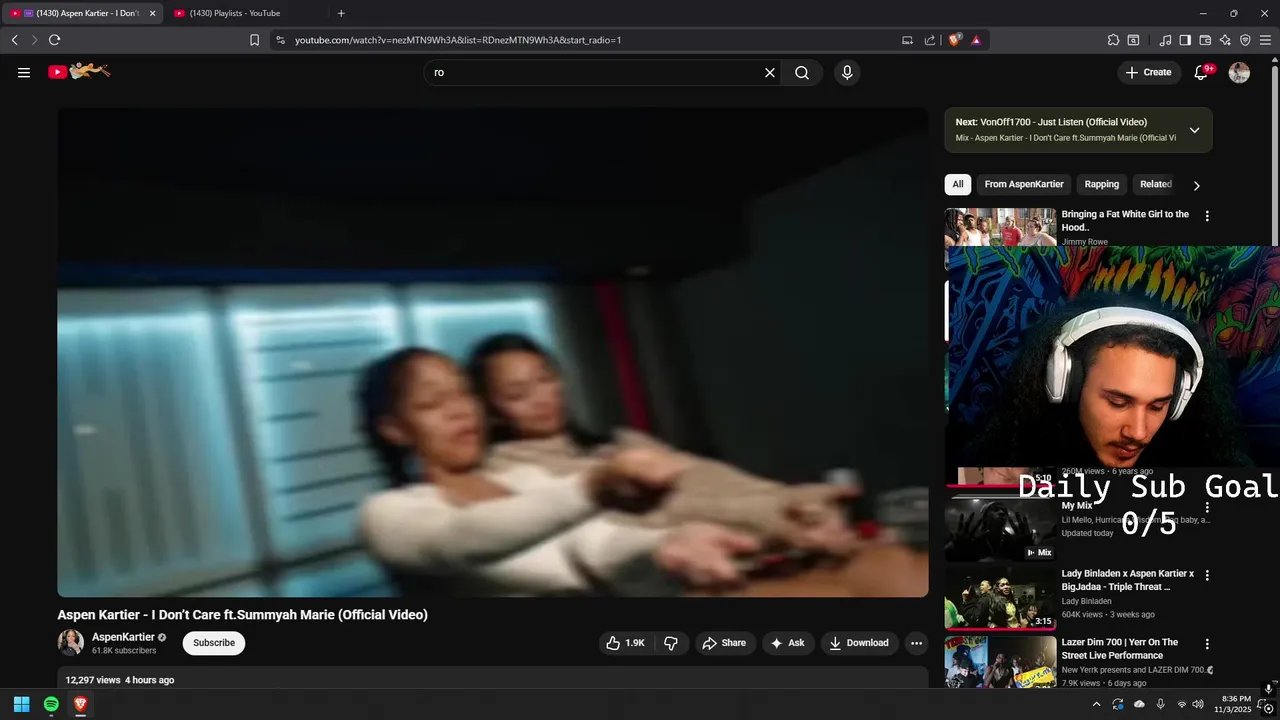Open Spotify from the taskbar
The height and width of the screenshot is (720, 1280).
pos(51,704)
